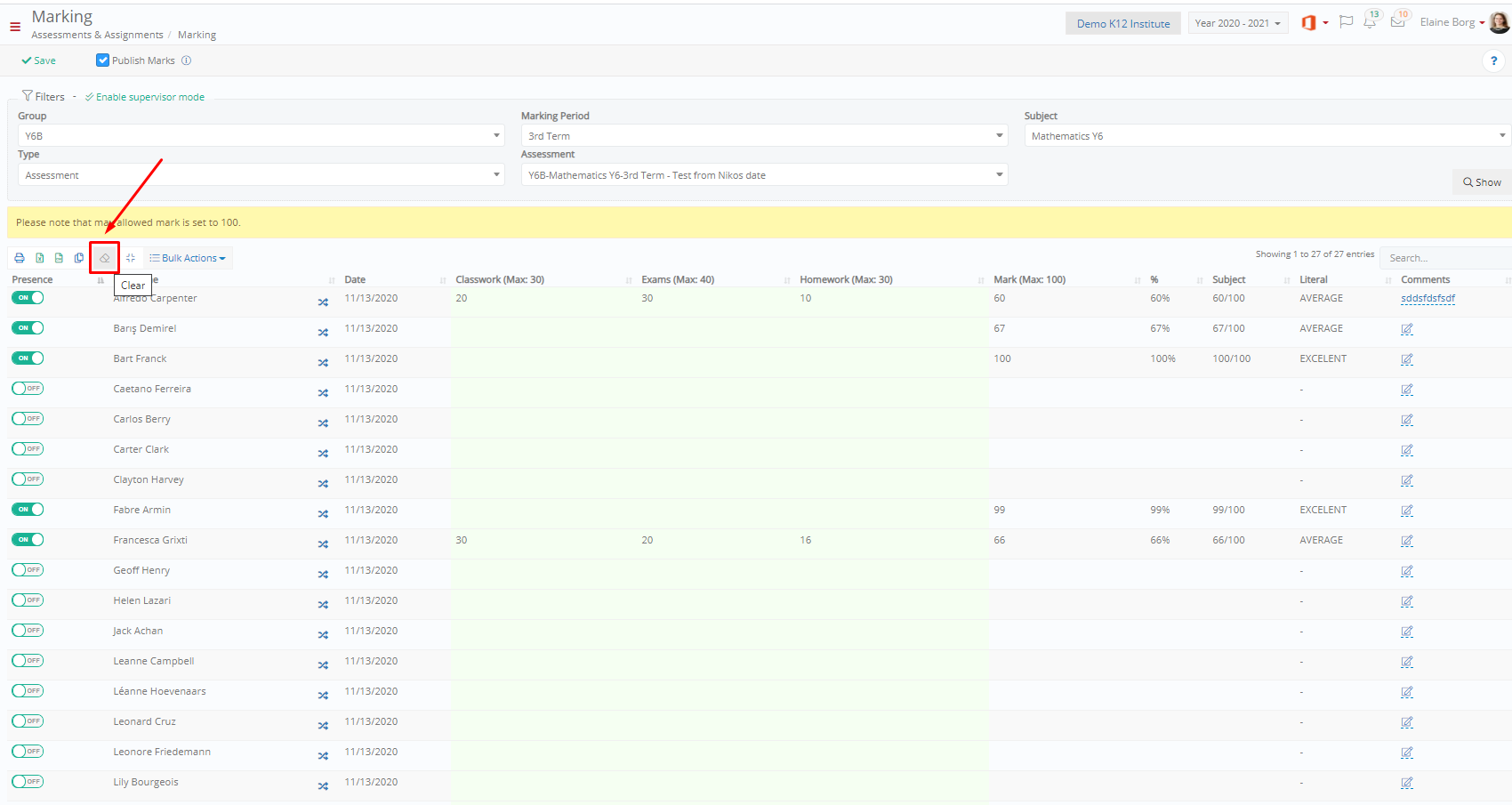Click shuffle icon for Lily Bourgeois

(x=323, y=786)
